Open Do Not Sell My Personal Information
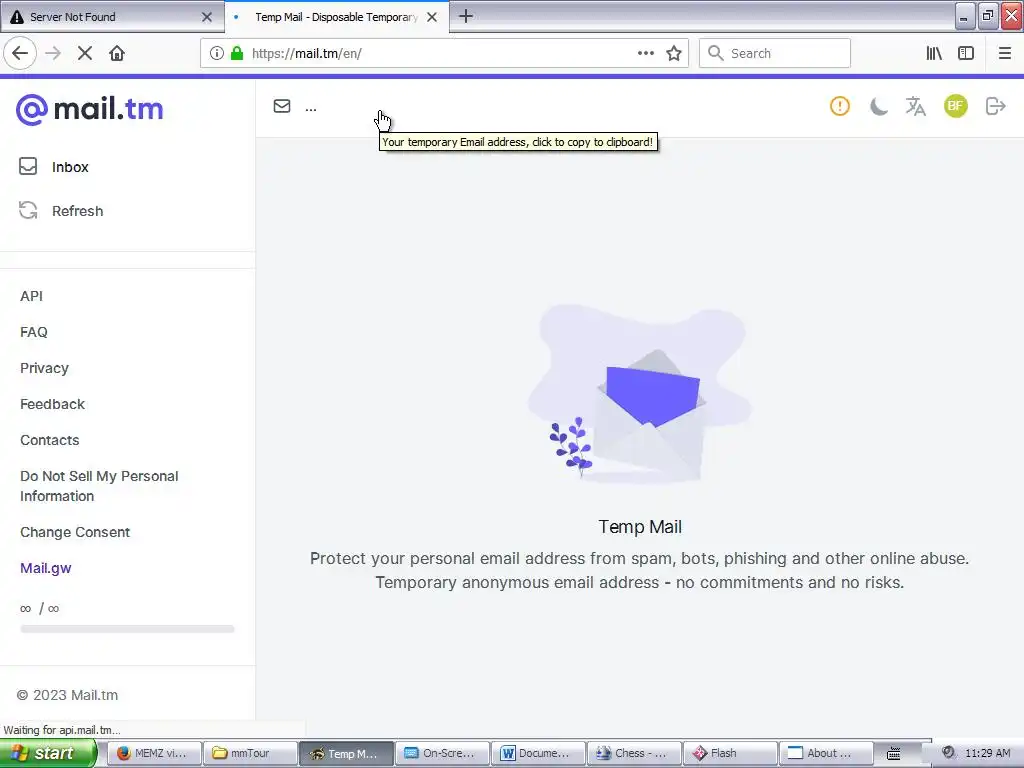Screen dimensions: 1024x768 99,486
